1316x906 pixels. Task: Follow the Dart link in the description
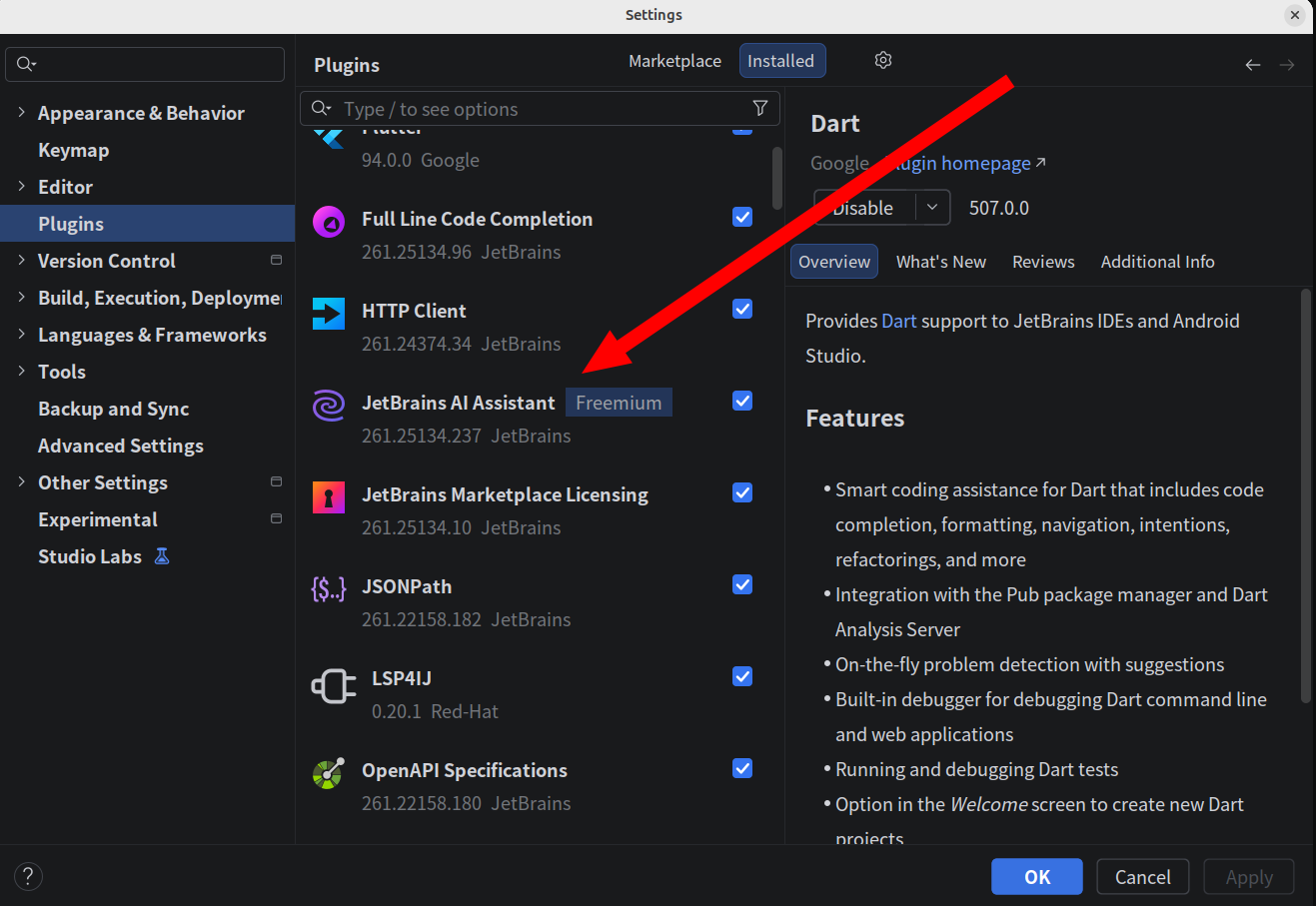(x=899, y=321)
